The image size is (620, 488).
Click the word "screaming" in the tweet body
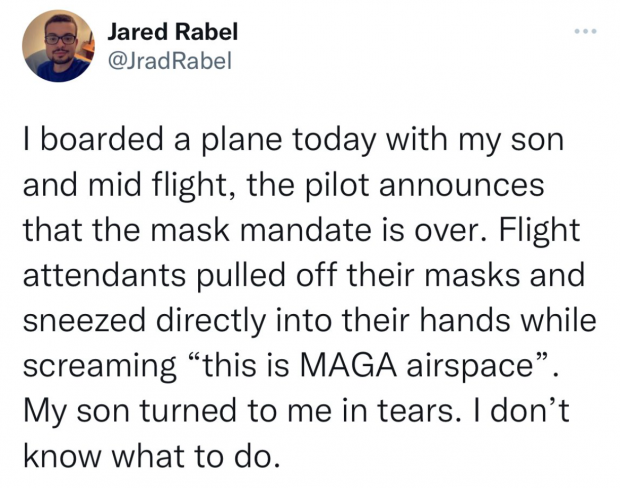[x=100, y=367]
